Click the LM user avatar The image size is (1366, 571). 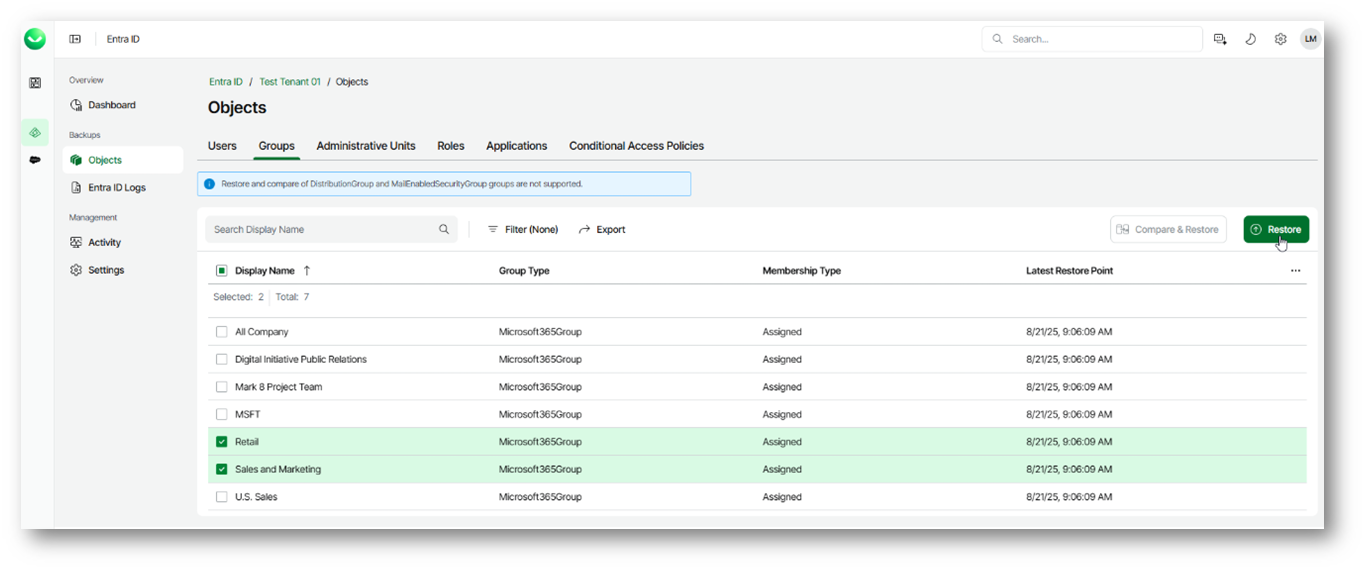[1310, 39]
